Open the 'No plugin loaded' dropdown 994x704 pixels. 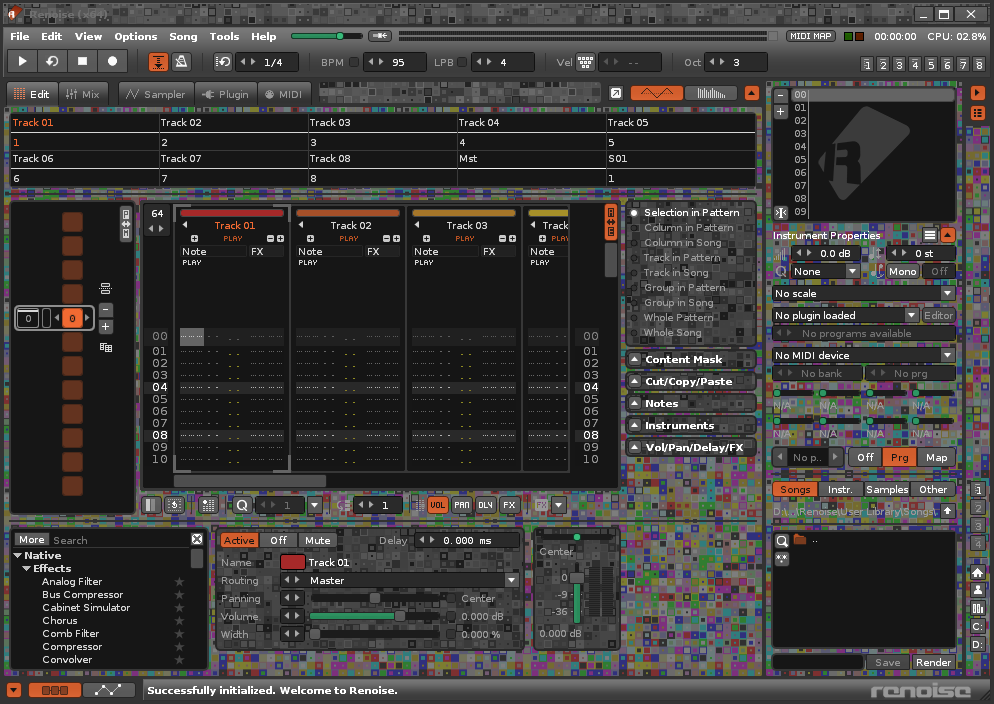[x=846, y=315]
